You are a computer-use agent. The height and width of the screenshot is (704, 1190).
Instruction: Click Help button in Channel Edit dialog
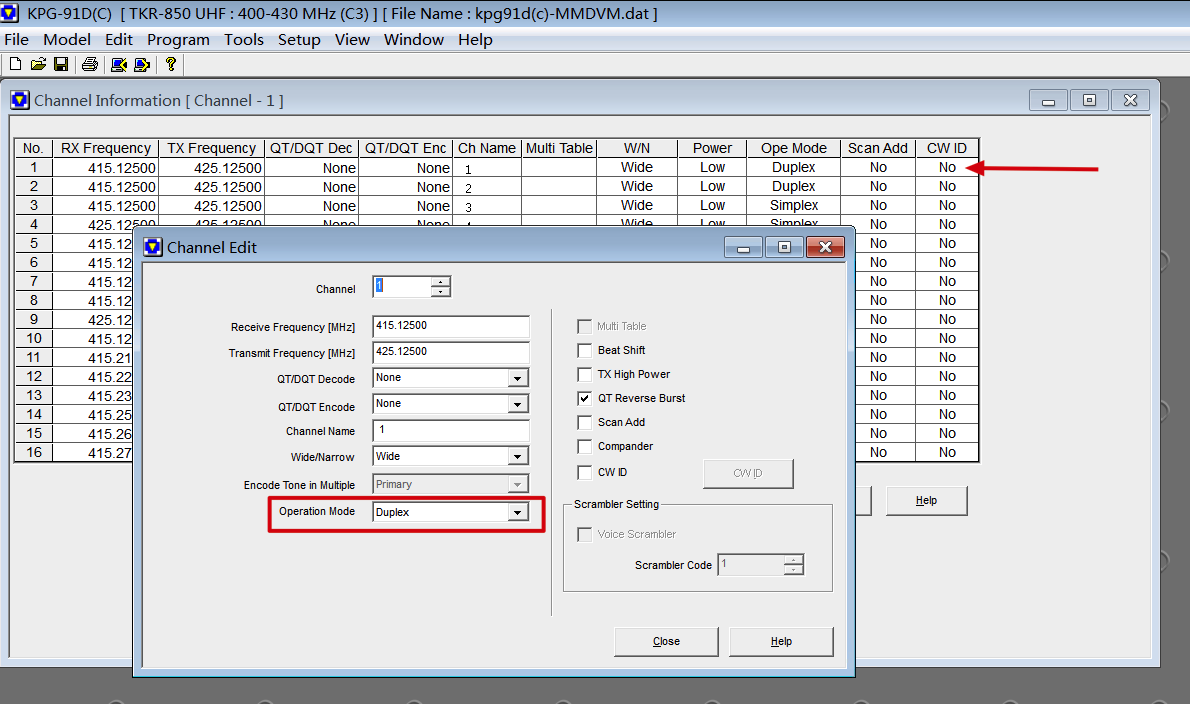(x=781, y=642)
